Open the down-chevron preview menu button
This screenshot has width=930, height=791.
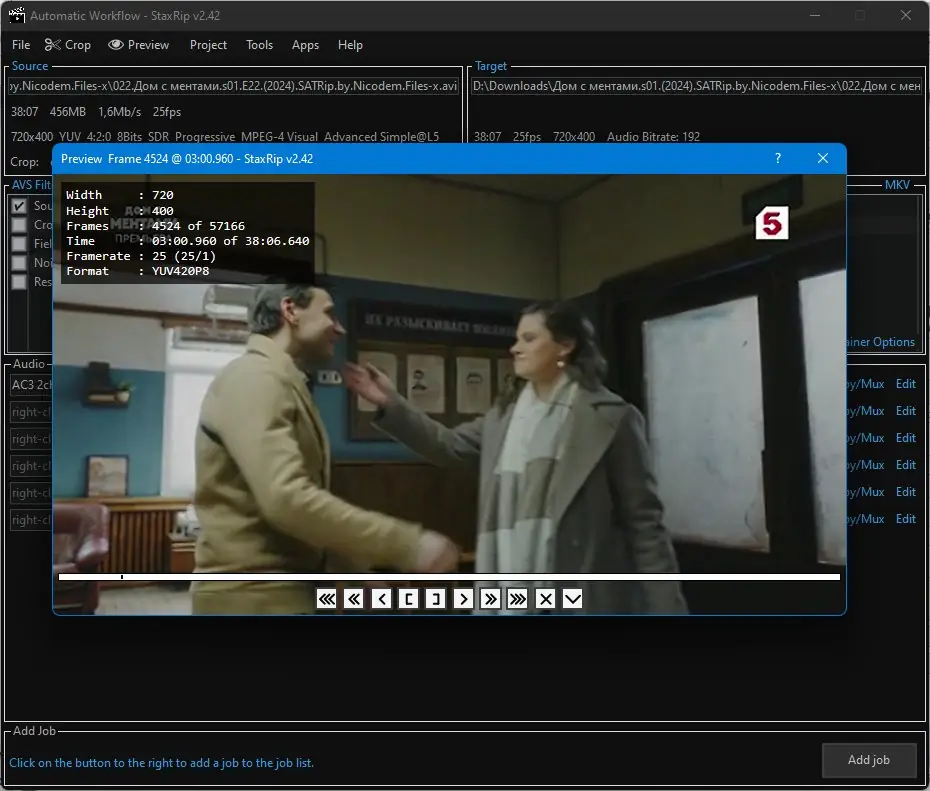point(572,599)
